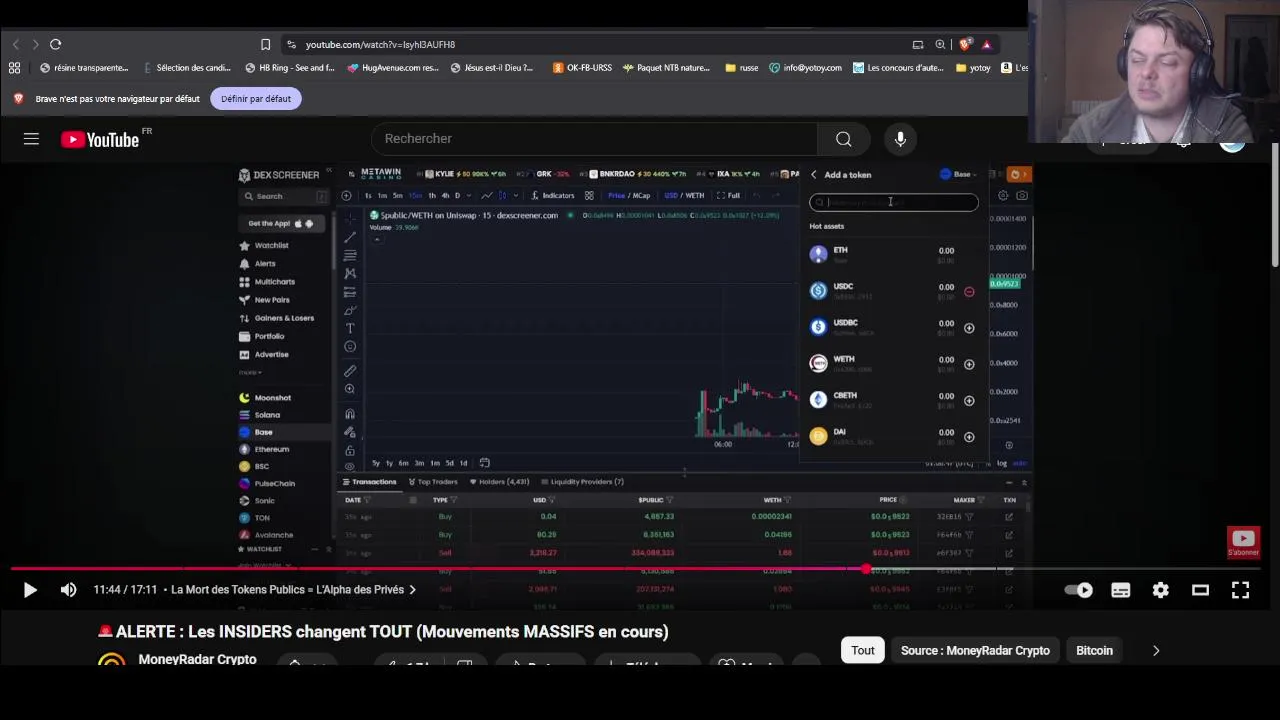This screenshot has height=720, width=1280.
Task: Open the Brave Shields lion icon
Action: pyautogui.click(x=965, y=44)
